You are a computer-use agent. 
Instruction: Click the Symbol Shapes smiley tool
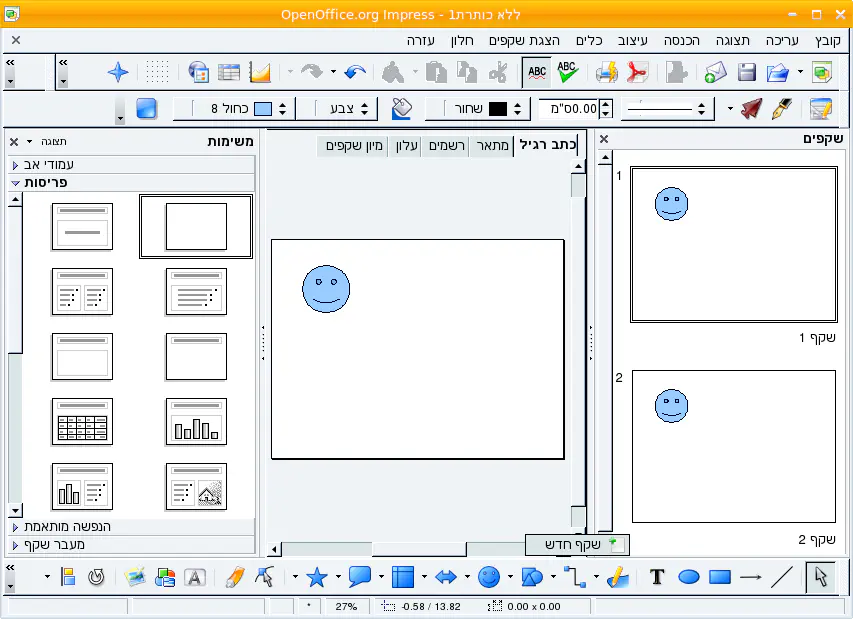point(489,577)
